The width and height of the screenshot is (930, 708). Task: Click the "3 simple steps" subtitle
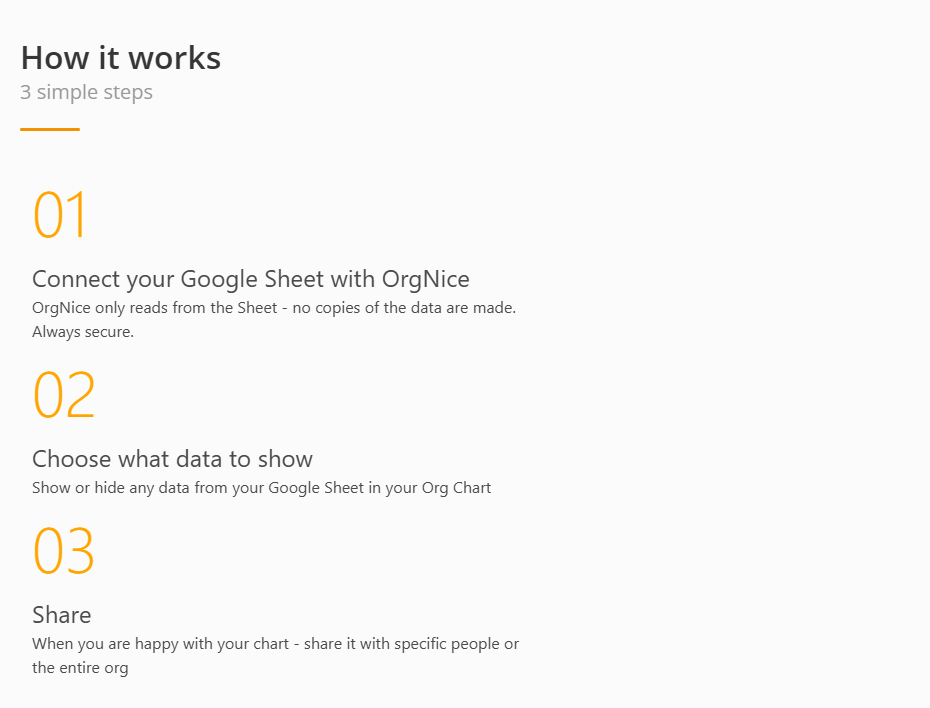point(86,93)
